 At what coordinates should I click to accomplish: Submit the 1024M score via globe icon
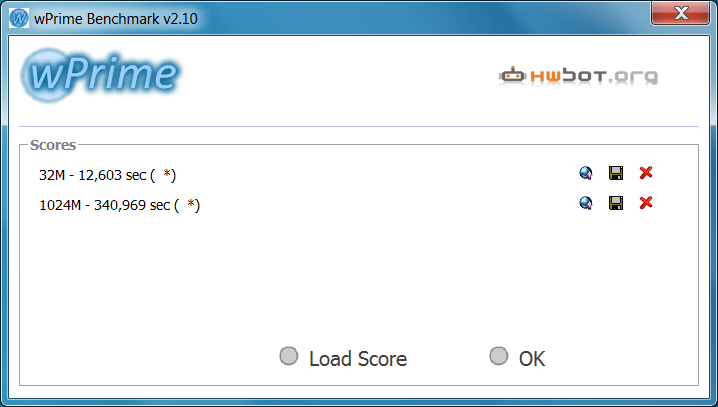586,203
